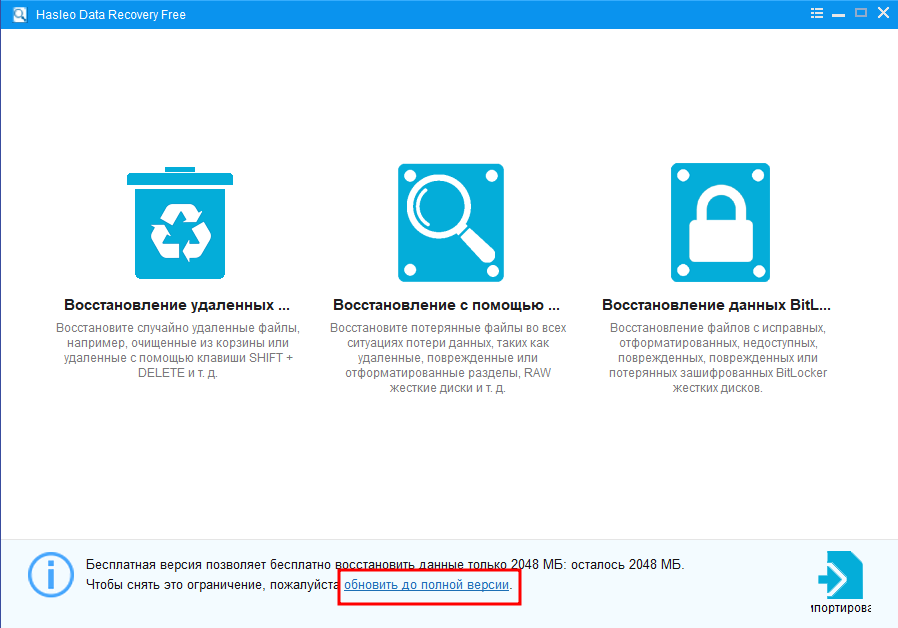Open the menu list icon in title bar

pos(817,13)
